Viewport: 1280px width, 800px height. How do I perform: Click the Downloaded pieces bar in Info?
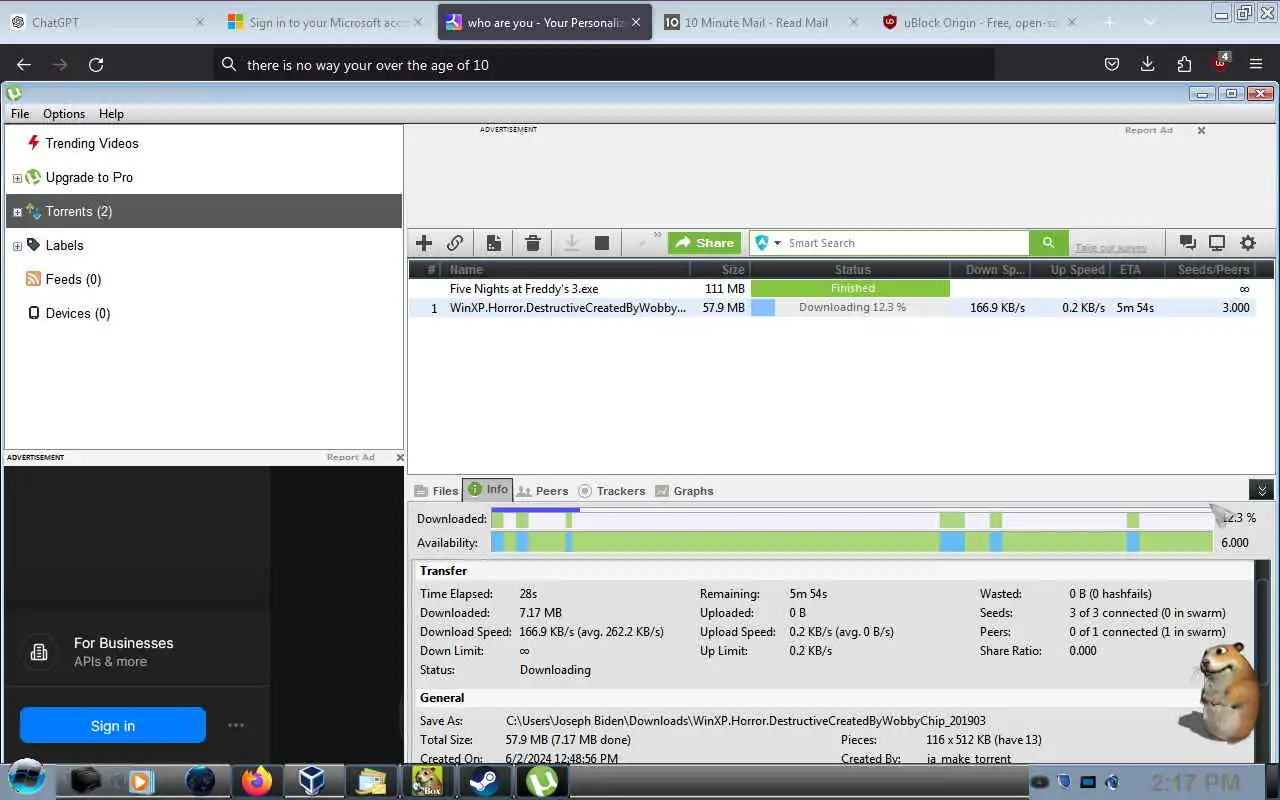click(x=851, y=519)
